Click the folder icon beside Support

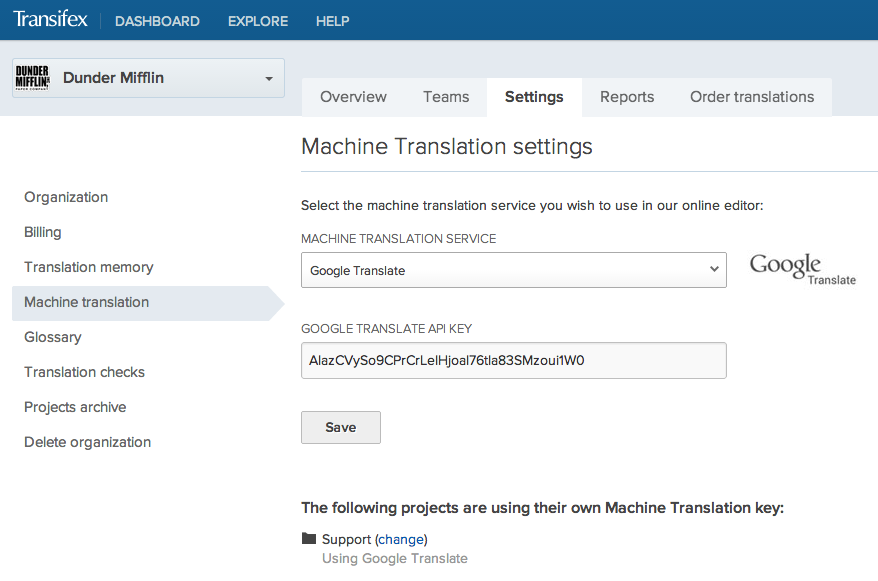point(309,538)
